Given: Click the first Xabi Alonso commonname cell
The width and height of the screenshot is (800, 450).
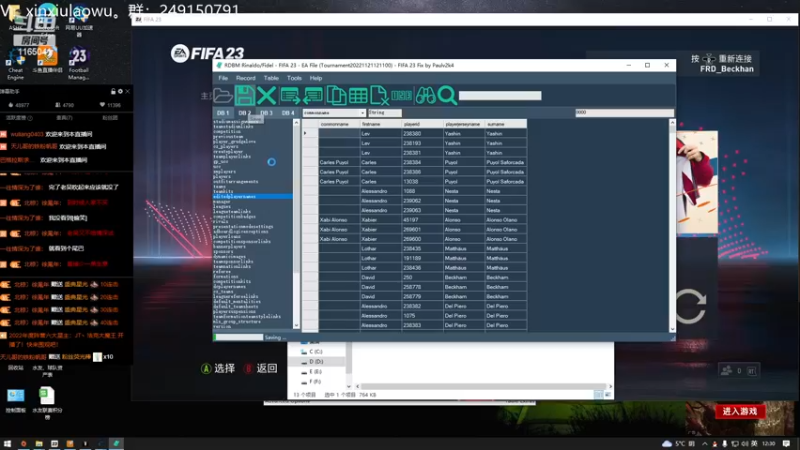Looking at the screenshot, I should 339,220.
